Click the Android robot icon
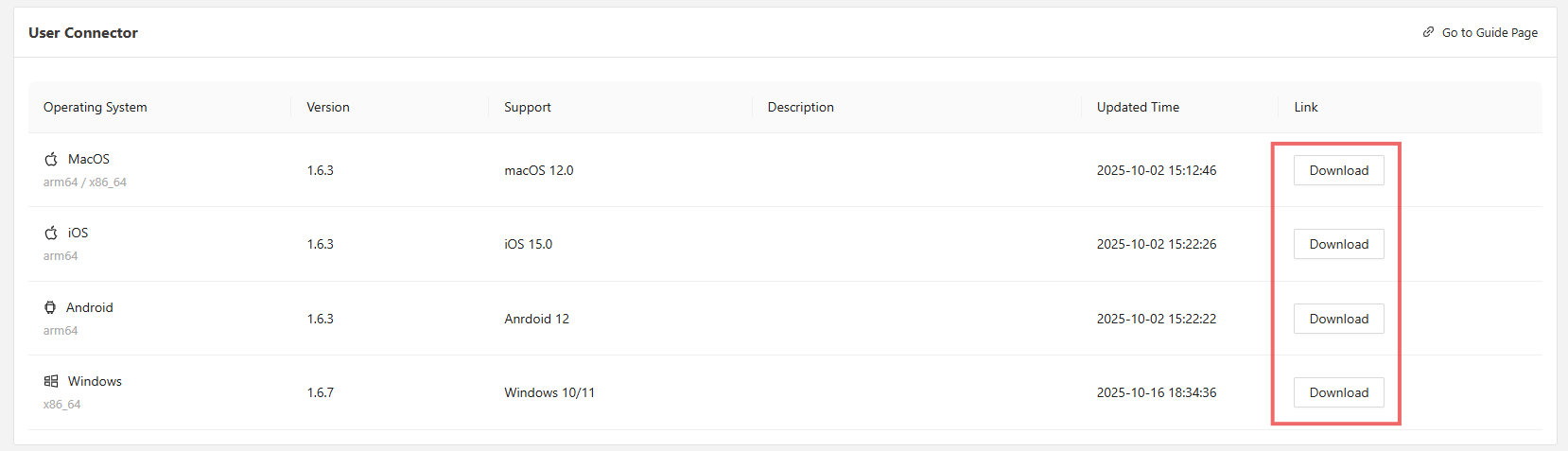 [50, 307]
